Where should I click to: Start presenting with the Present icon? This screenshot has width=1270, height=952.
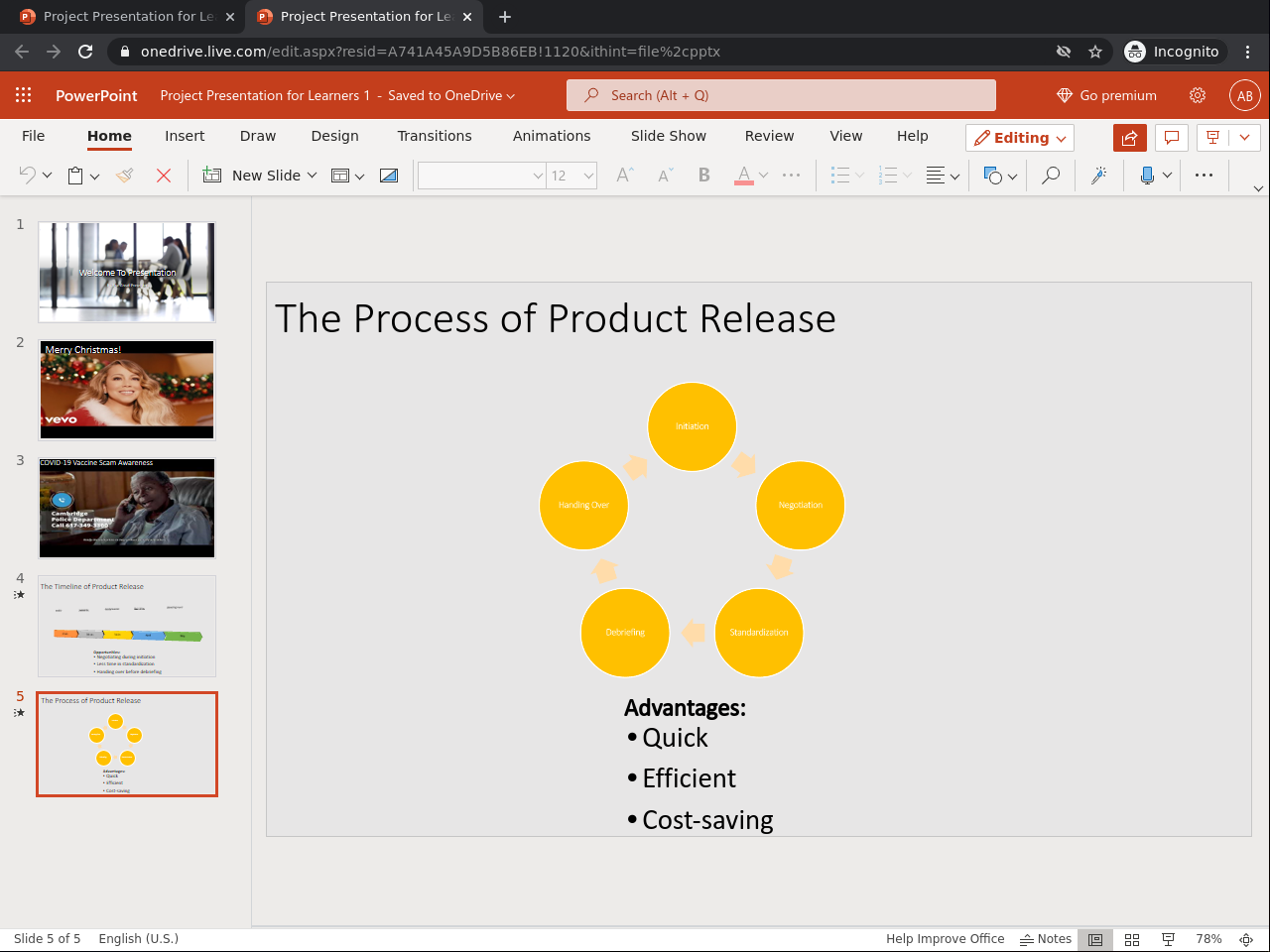(x=1212, y=138)
